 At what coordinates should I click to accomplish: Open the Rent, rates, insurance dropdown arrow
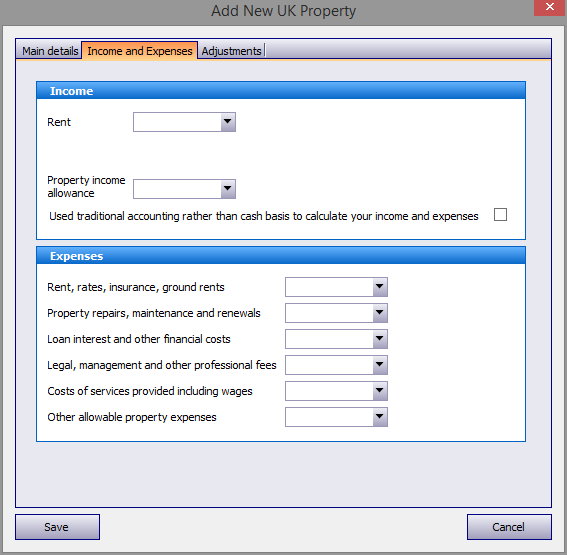[380, 287]
